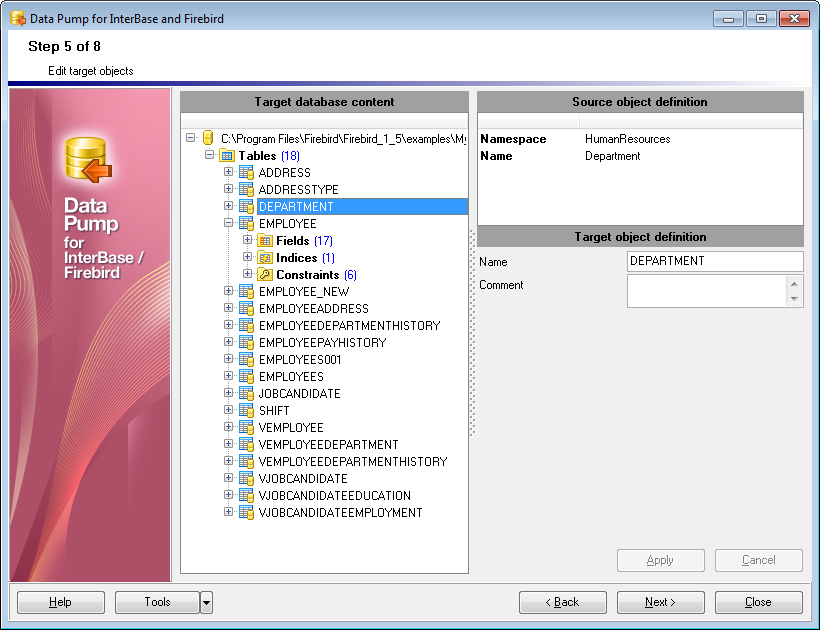
Task: Click the Name field containing DEPARTMENT
Action: 715,261
